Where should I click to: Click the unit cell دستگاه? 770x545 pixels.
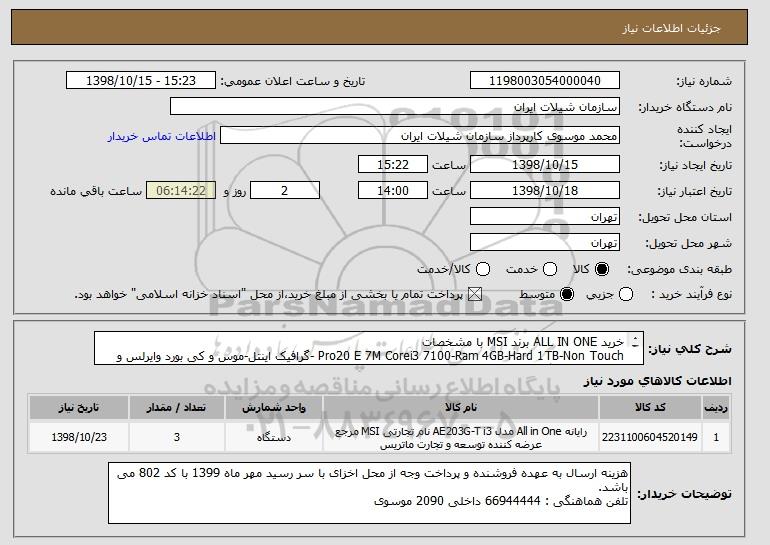pos(274,437)
